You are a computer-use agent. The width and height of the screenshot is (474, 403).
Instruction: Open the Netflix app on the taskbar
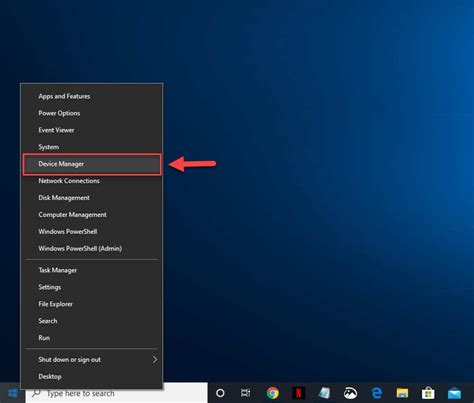(x=298, y=393)
